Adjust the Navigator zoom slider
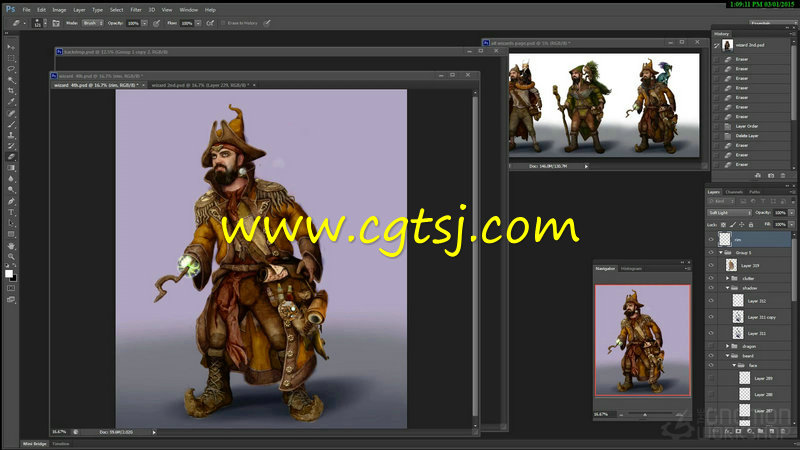 (645, 415)
